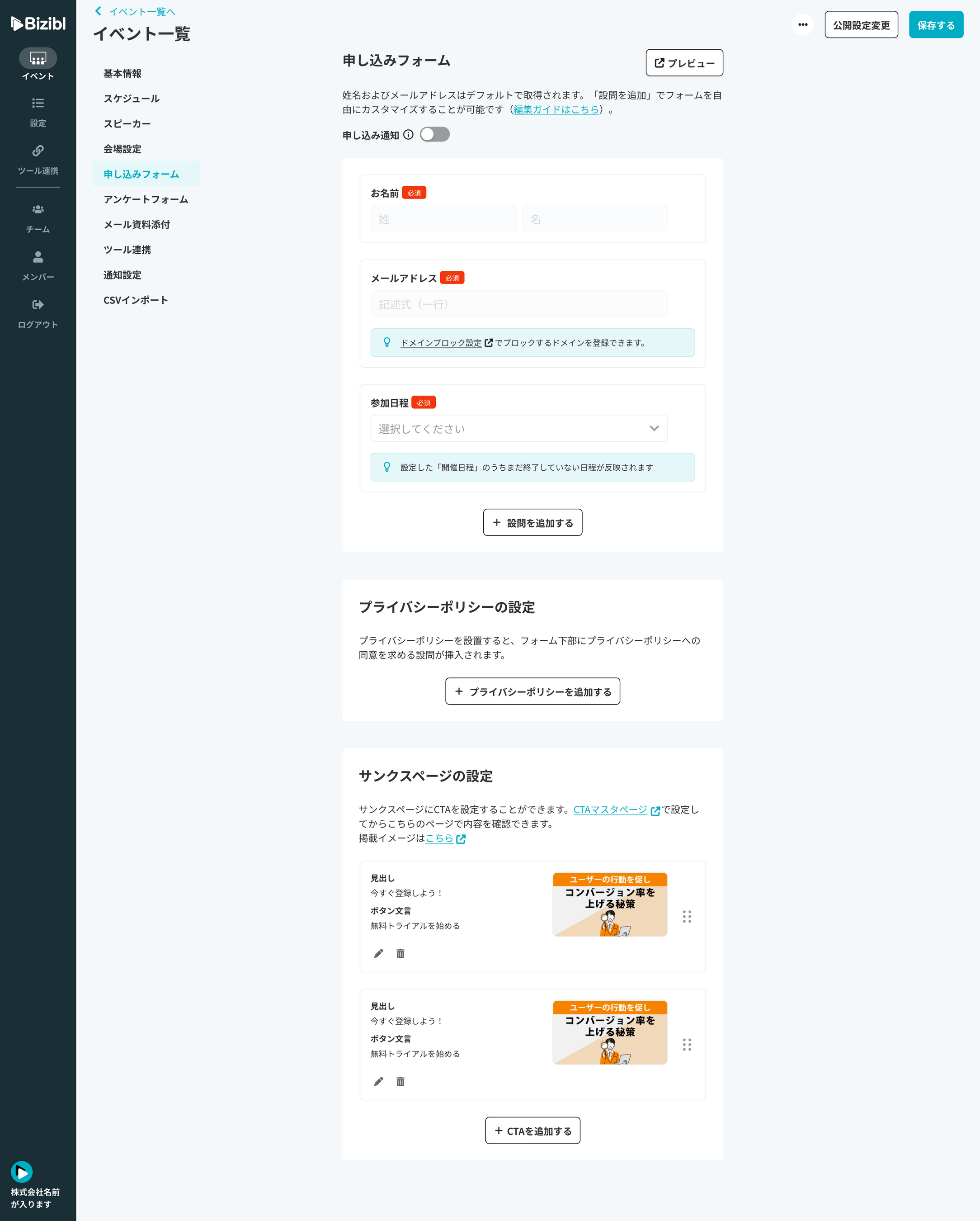The width and height of the screenshot is (980, 1221).
Task: Click the pencil edit icon of first CTA
Action: (379, 954)
